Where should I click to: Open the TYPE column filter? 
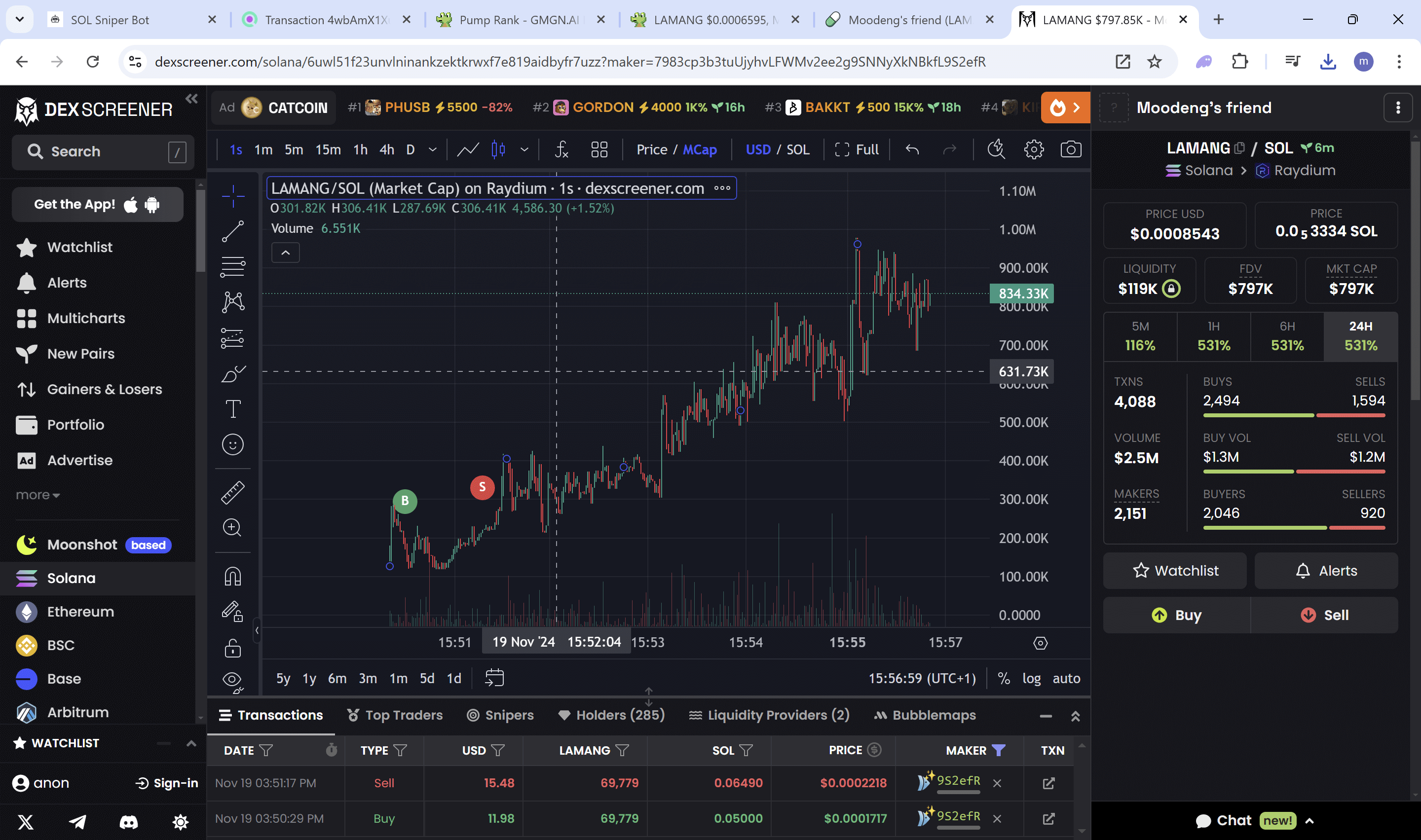click(x=400, y=750)
